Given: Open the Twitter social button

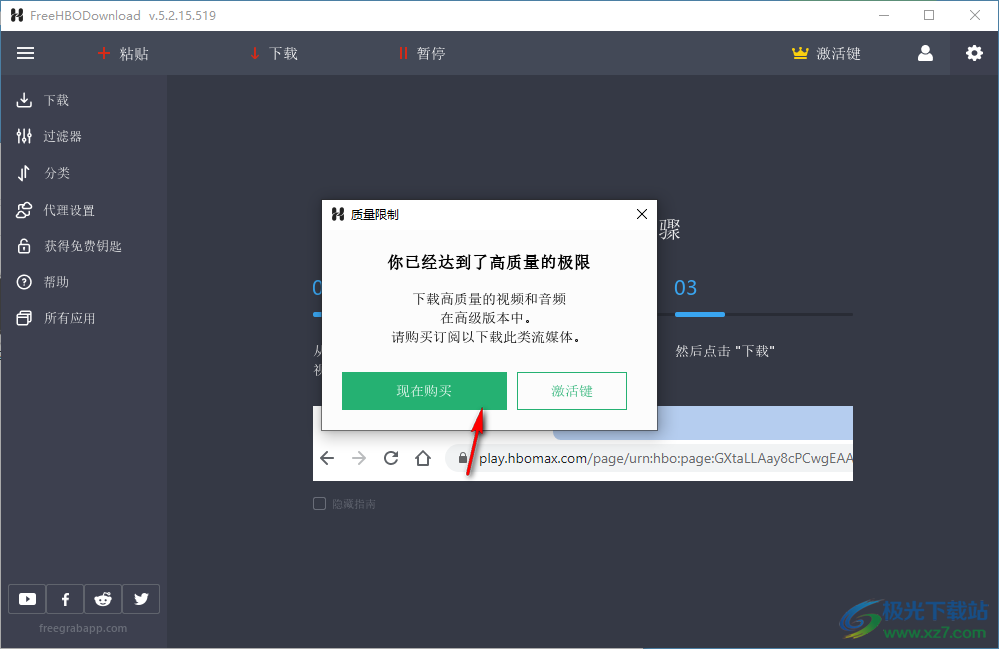Looking at the screenshot, I should click(141, 599).
